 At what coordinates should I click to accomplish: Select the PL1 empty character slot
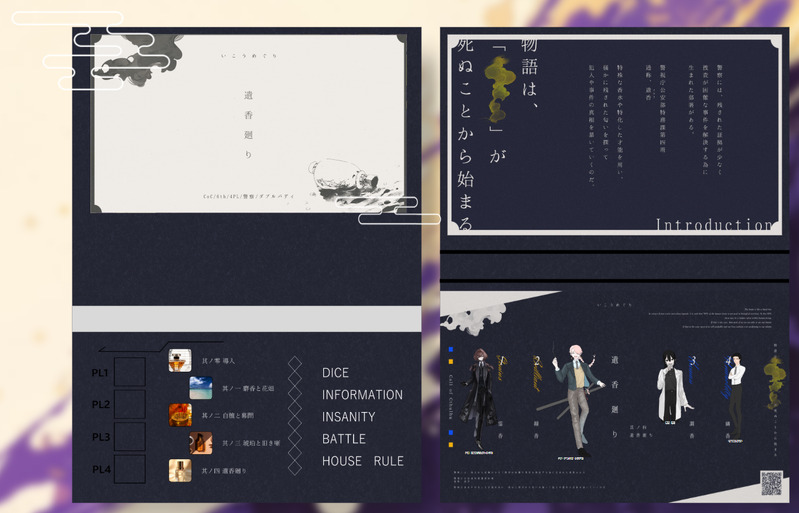[x=129, y=372]
